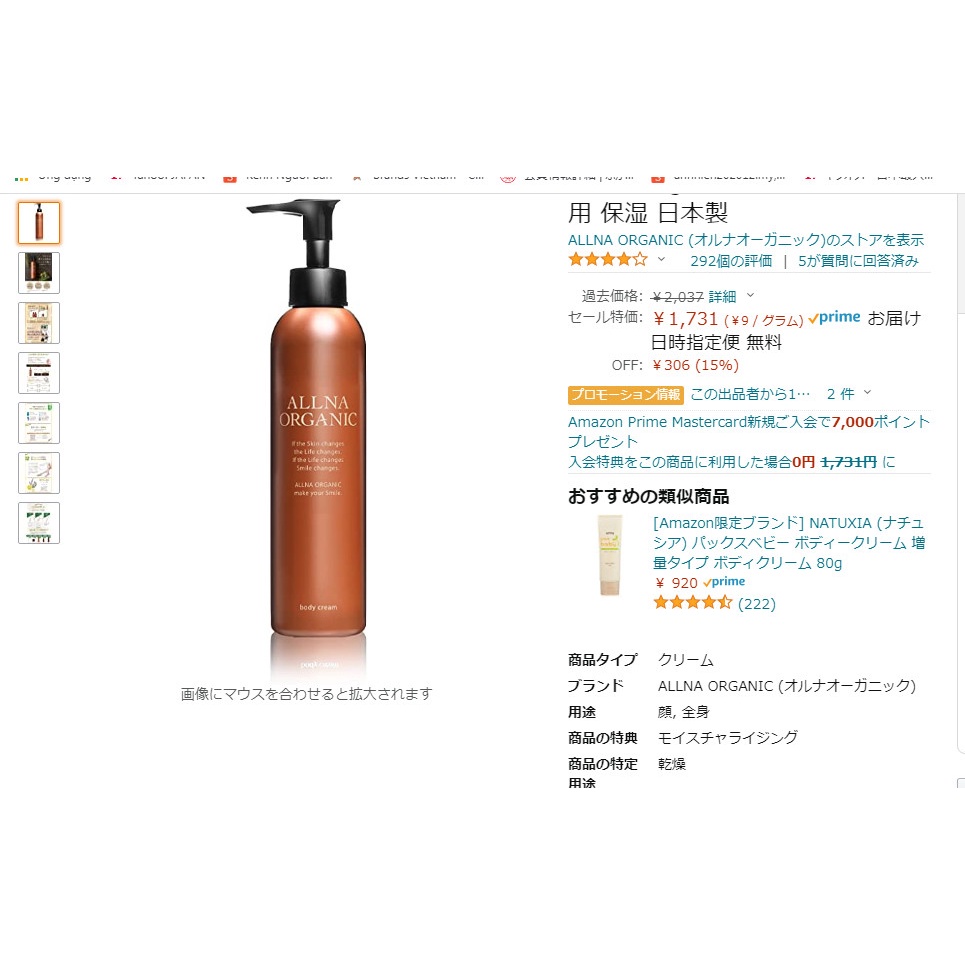Select the third product thumbnail image
Image resolution: width=965 pixels, height=965 pixels.
39,322
